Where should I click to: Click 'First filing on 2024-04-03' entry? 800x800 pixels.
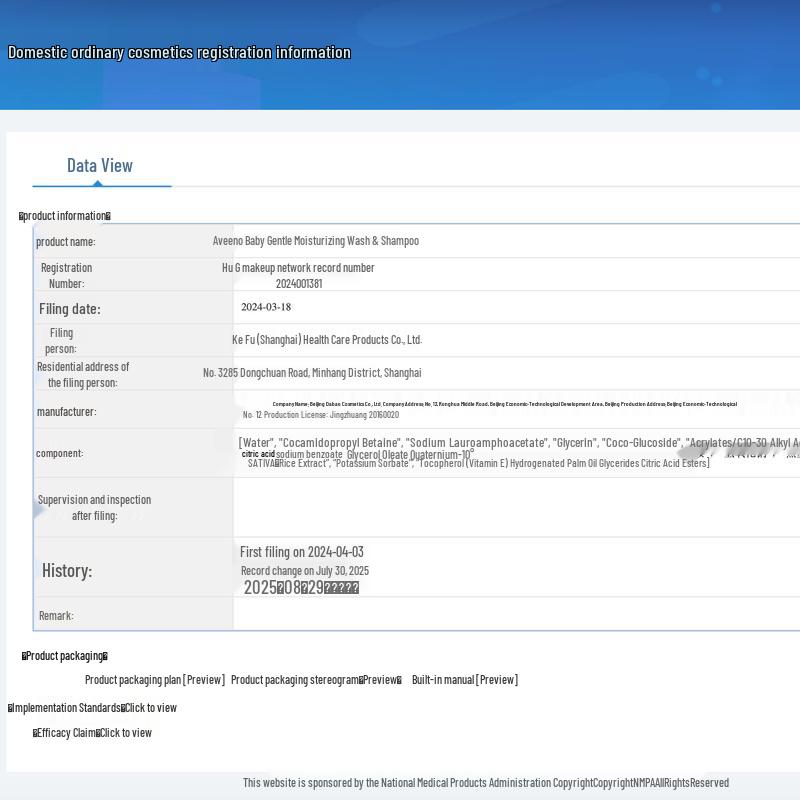click(302, 552)
